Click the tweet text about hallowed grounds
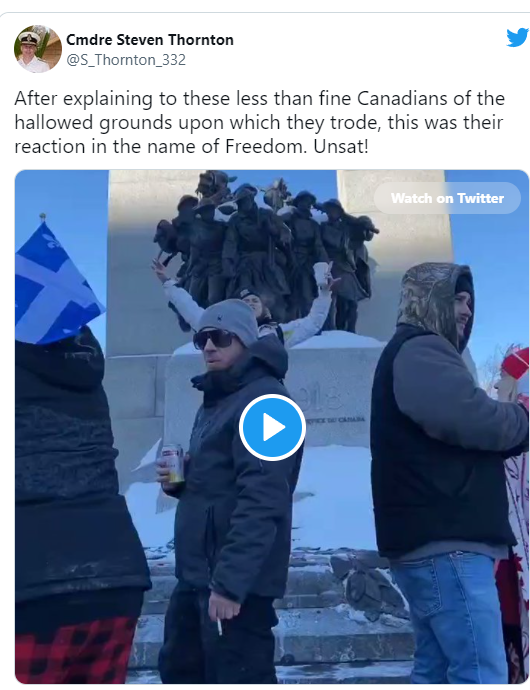 259,122
